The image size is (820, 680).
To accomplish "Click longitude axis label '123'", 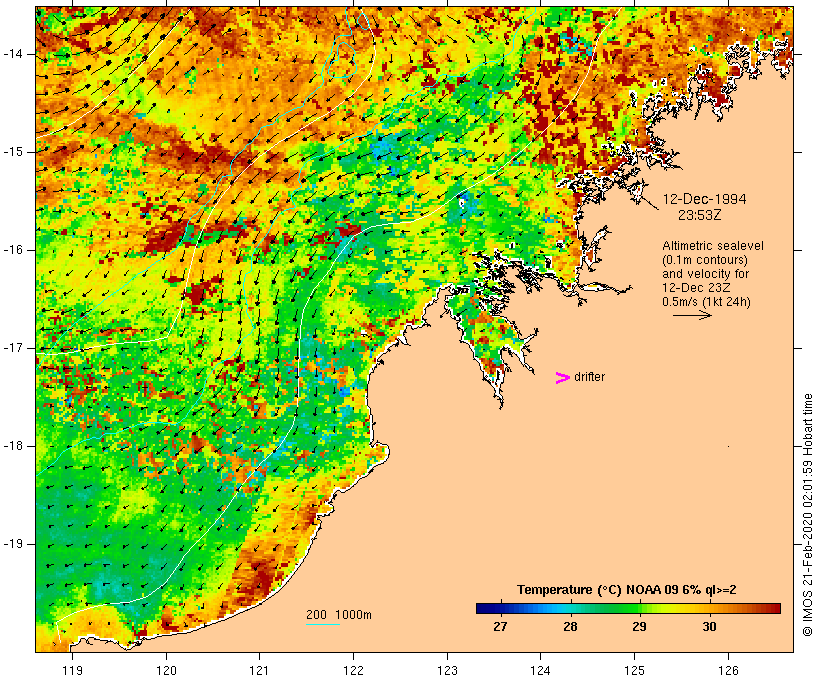I will coord(447,671).
